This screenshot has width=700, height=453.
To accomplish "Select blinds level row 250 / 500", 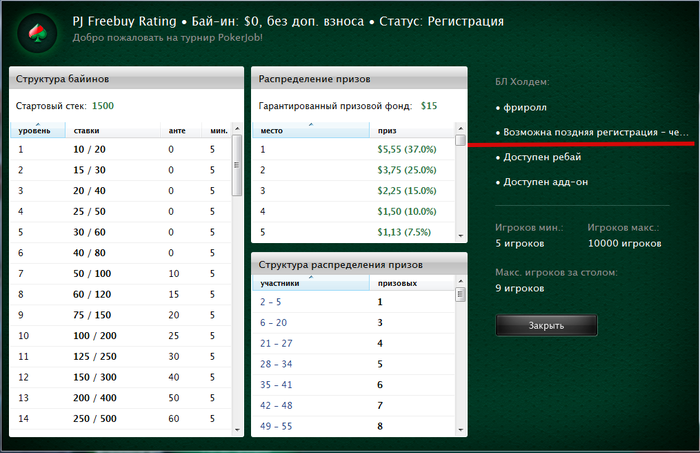I will 121,419.
